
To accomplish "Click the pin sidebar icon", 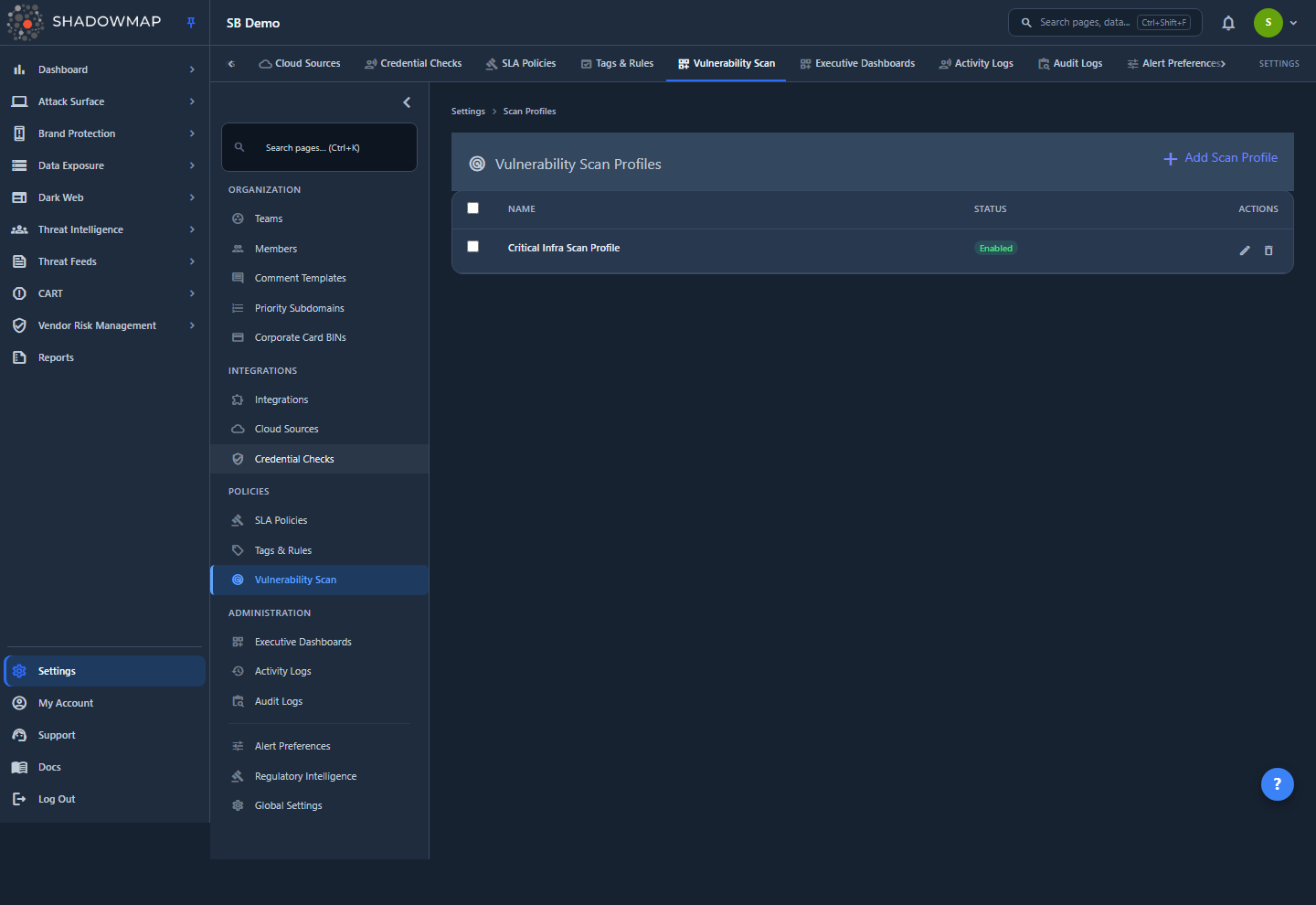I will pyautogui.click(x=191, y=23).
